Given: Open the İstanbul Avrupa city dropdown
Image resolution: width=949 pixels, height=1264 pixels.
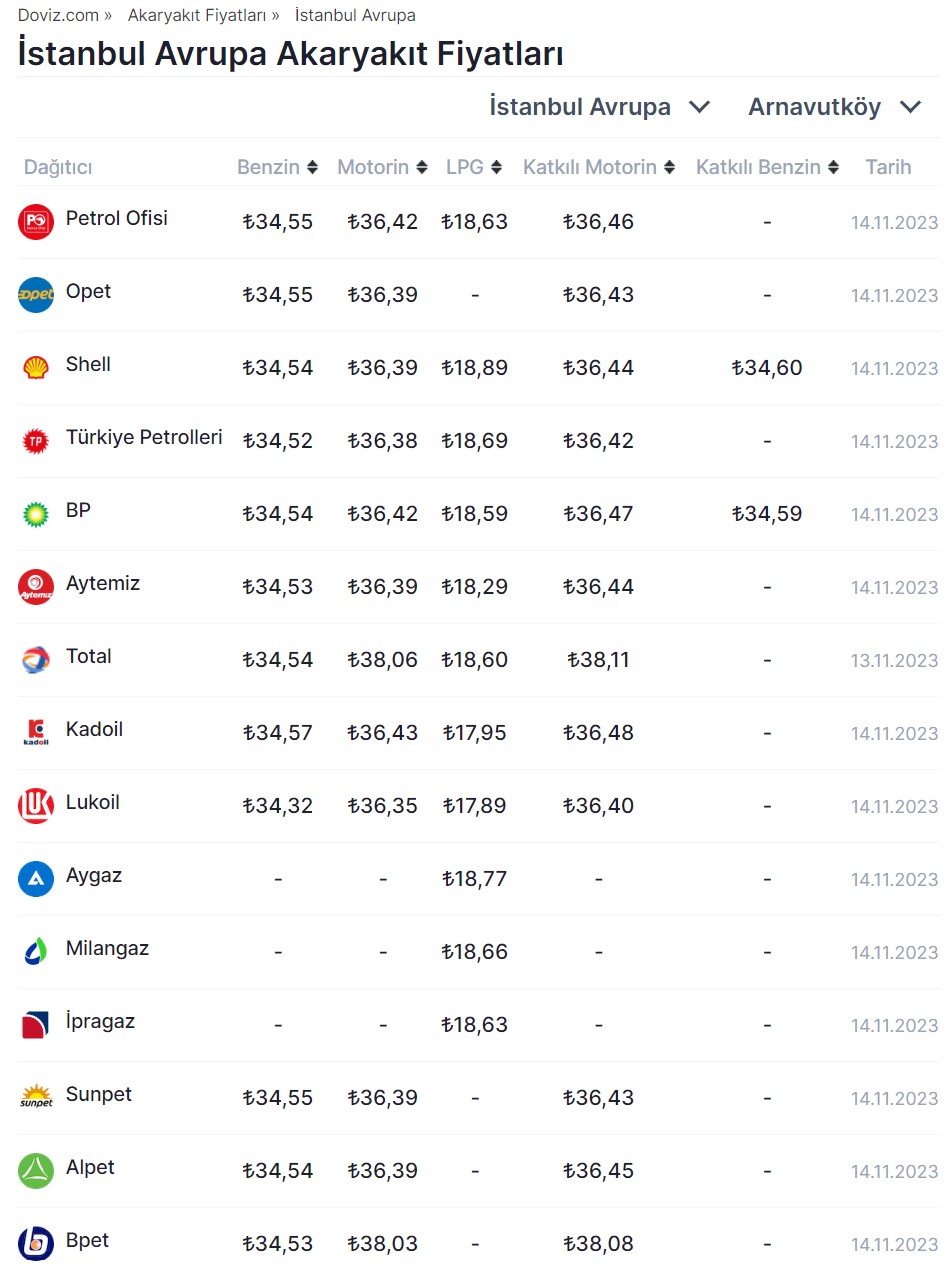Looking at the screenshot, I should click(x=599, y=107).
